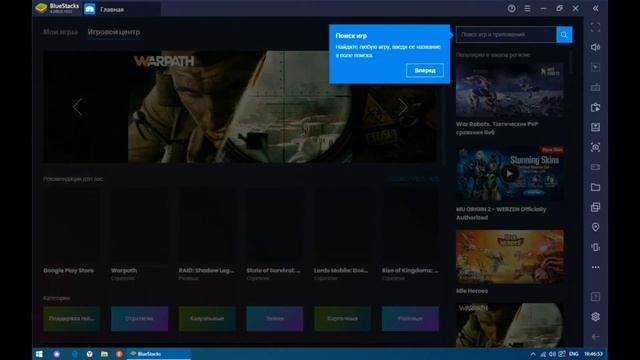Select the Стратегии category button

click(139, 318)
